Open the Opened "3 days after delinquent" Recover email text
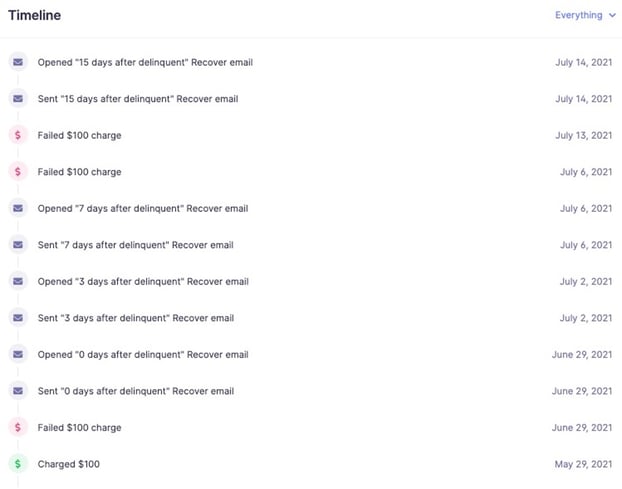Viewport: 622px width, 489px height. click(x=143, y=281)
